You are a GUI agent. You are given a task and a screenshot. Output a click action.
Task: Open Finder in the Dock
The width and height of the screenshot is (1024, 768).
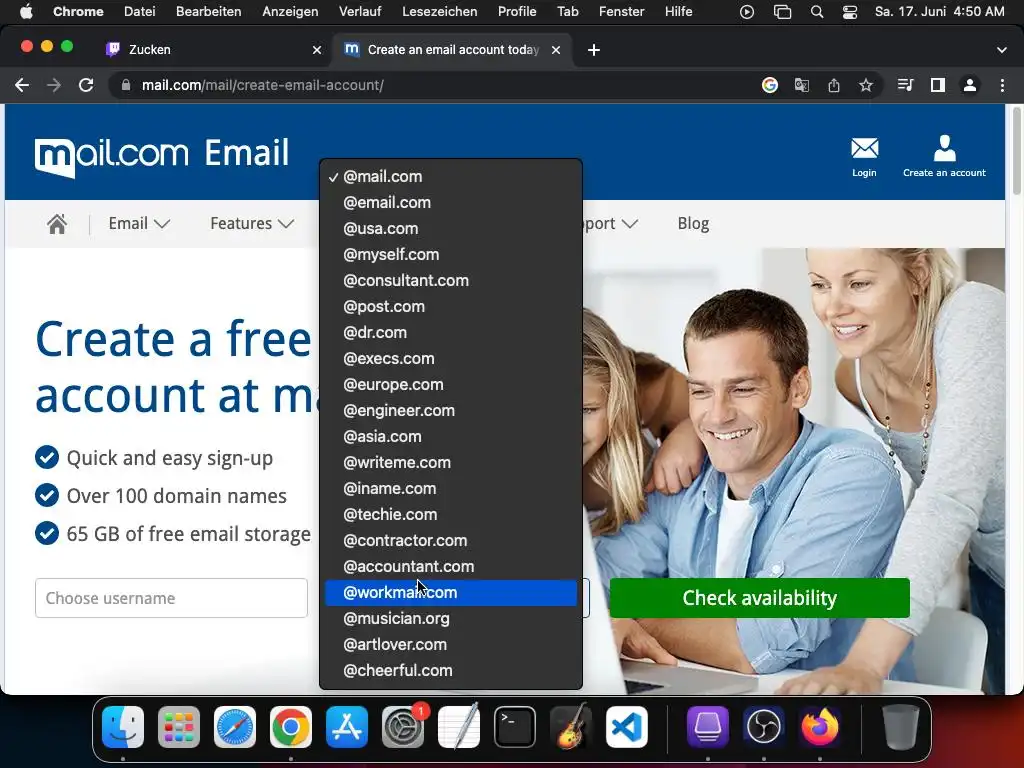(123, 727)
